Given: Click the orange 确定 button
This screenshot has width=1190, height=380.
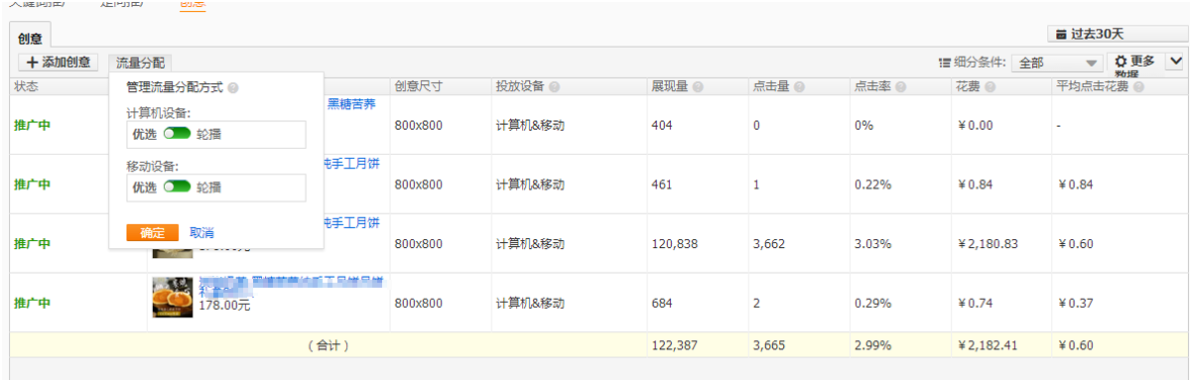Looking at the screenshot, I should [152, 232].
